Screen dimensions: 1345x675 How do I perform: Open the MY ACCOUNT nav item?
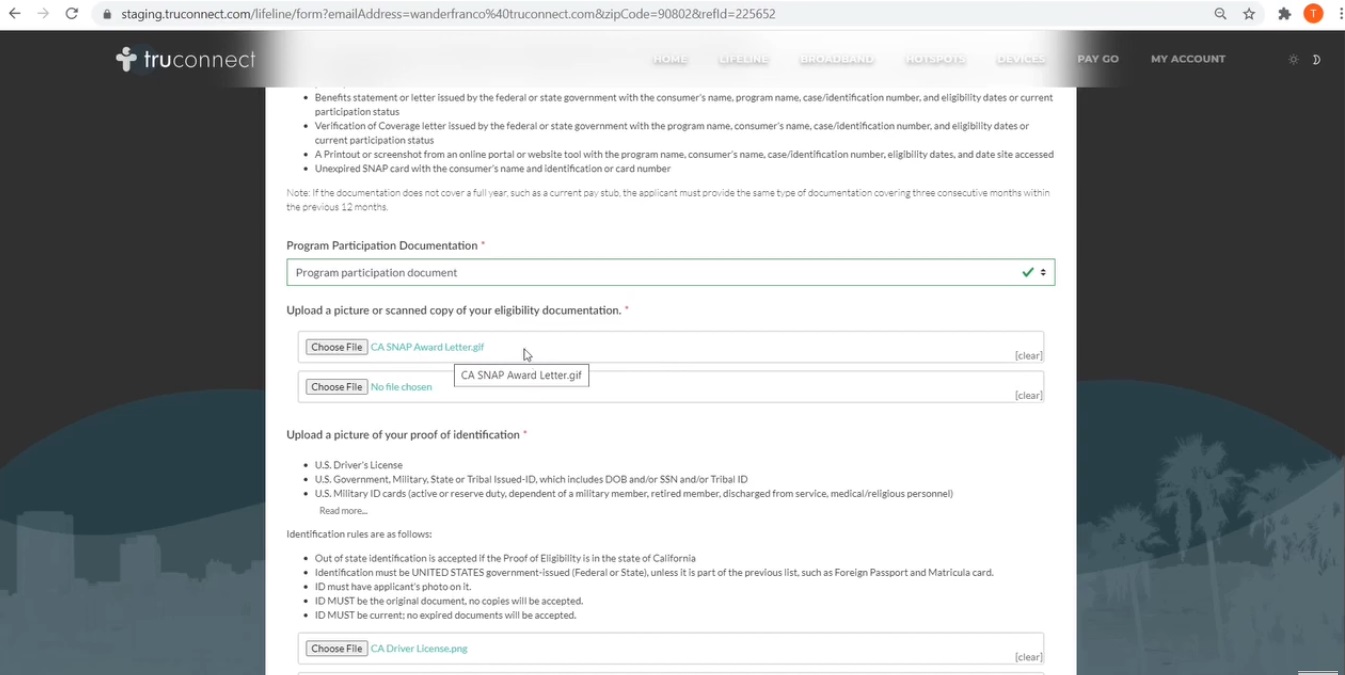(1188, 59)
